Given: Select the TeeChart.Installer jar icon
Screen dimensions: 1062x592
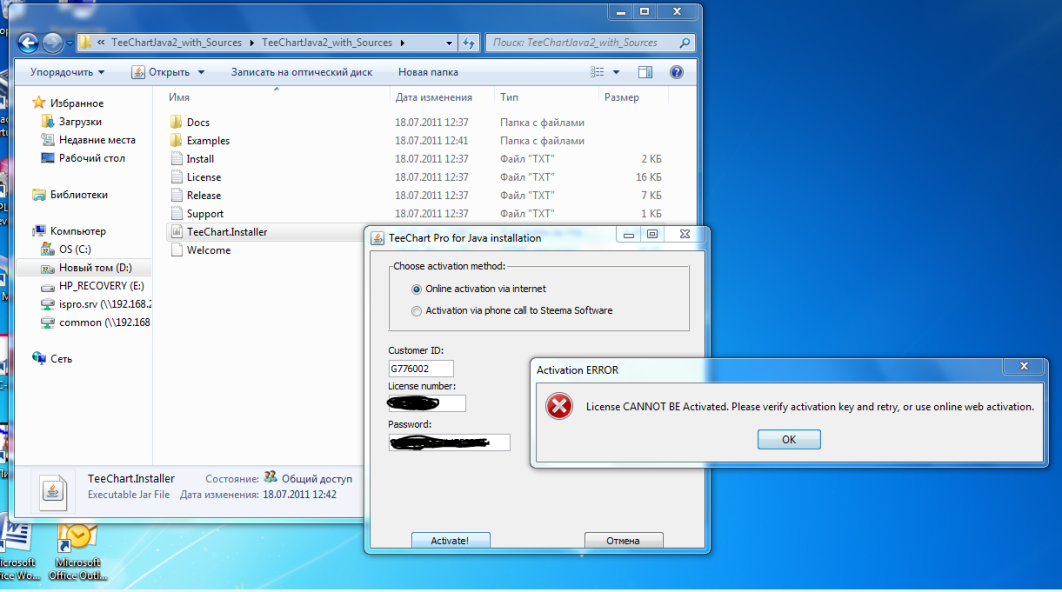Looking at the screenshot, I should [x=176, y=232].
